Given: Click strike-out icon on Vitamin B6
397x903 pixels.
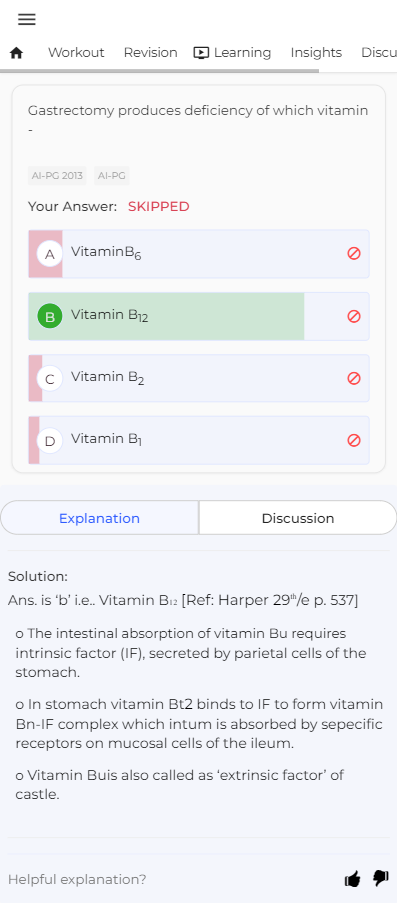Looking at the screenshot, I should tap(354, 253).
